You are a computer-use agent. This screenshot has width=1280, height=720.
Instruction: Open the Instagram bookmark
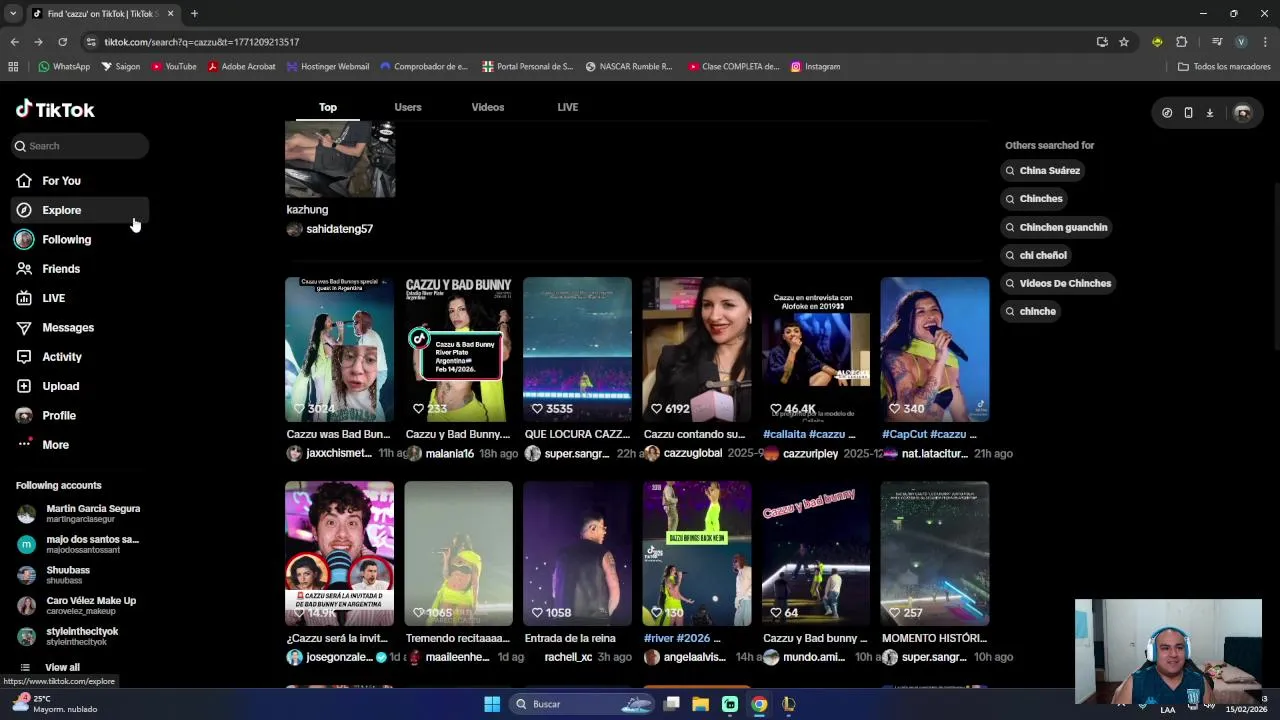point(815,67)
